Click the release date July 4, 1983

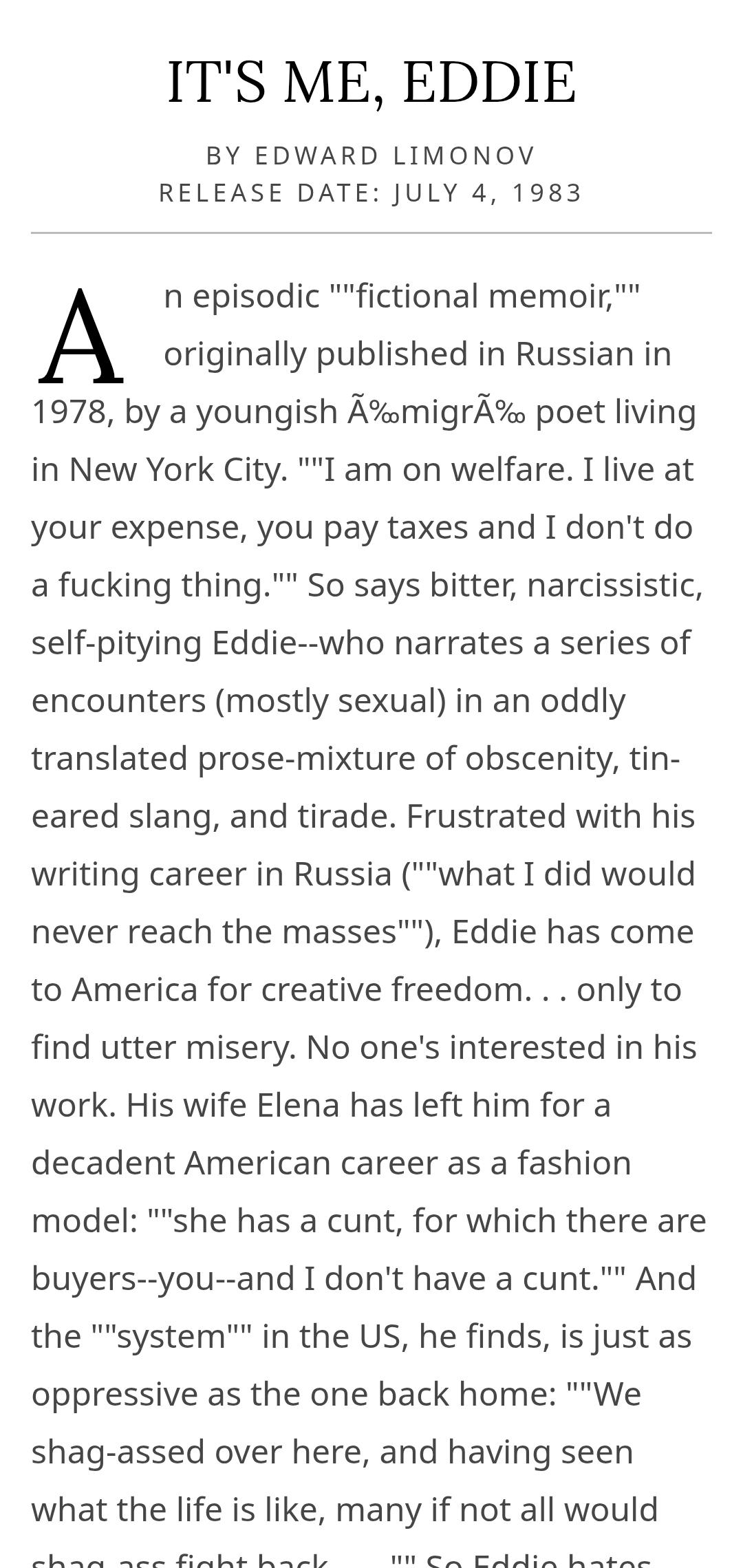click(488, 193)
